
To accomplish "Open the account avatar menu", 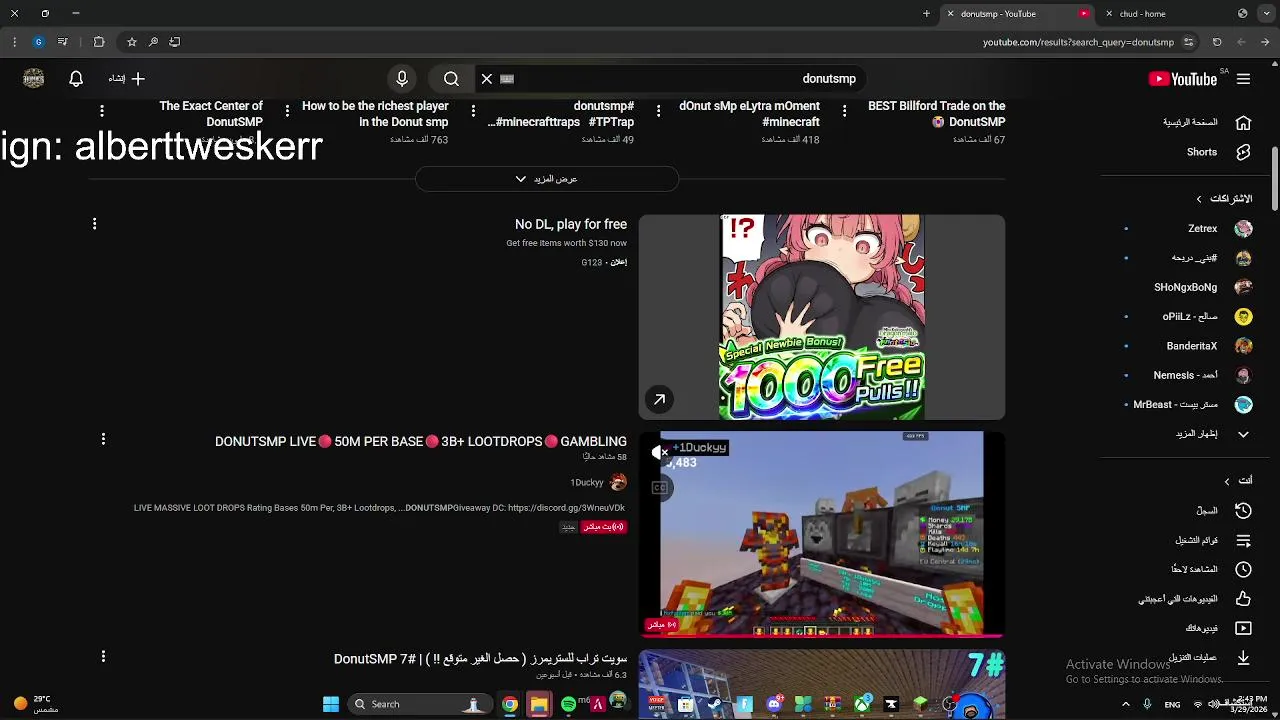I will click(33, 79).
